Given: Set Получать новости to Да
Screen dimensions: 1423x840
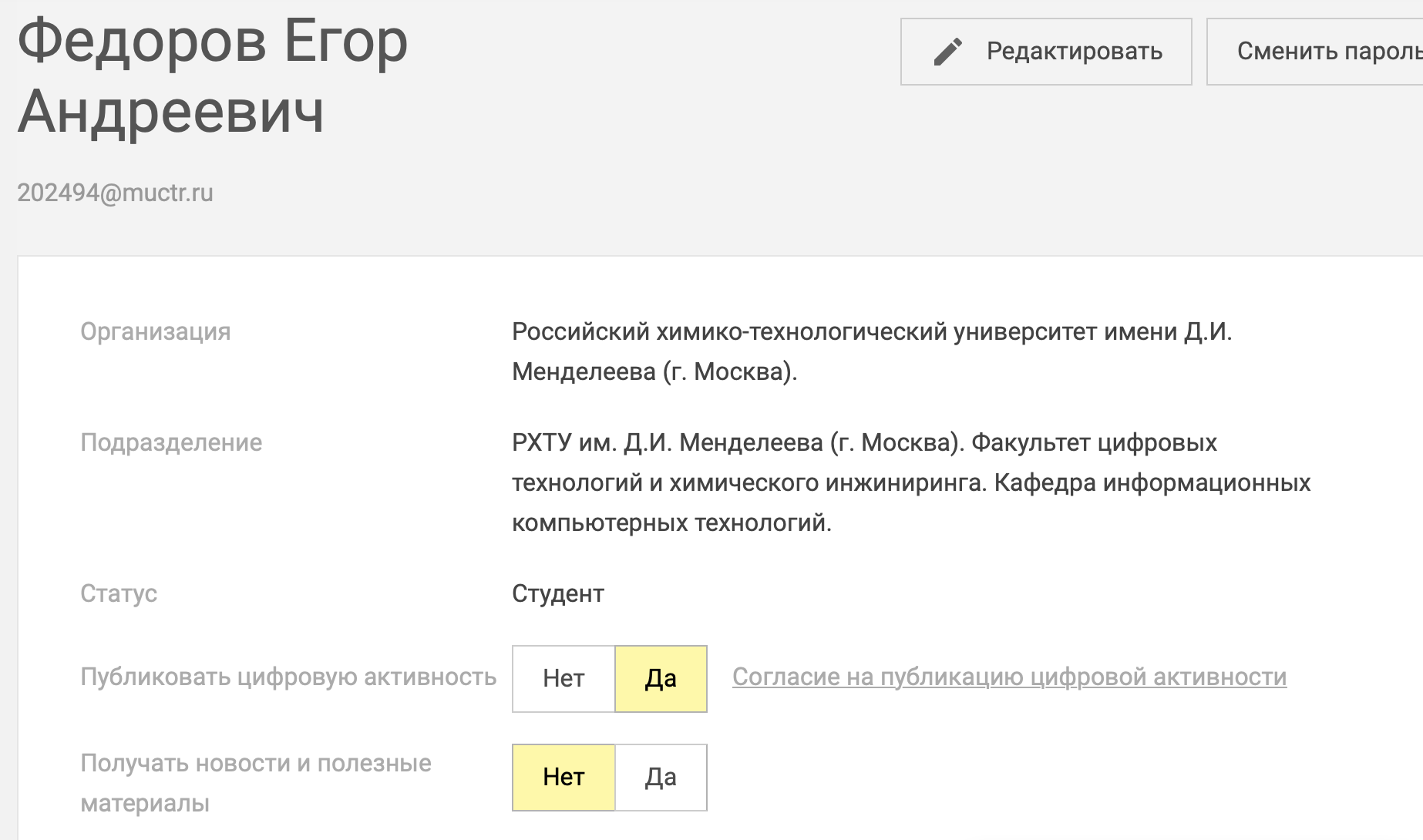Looking at the screenshot, I should [661, 778].
